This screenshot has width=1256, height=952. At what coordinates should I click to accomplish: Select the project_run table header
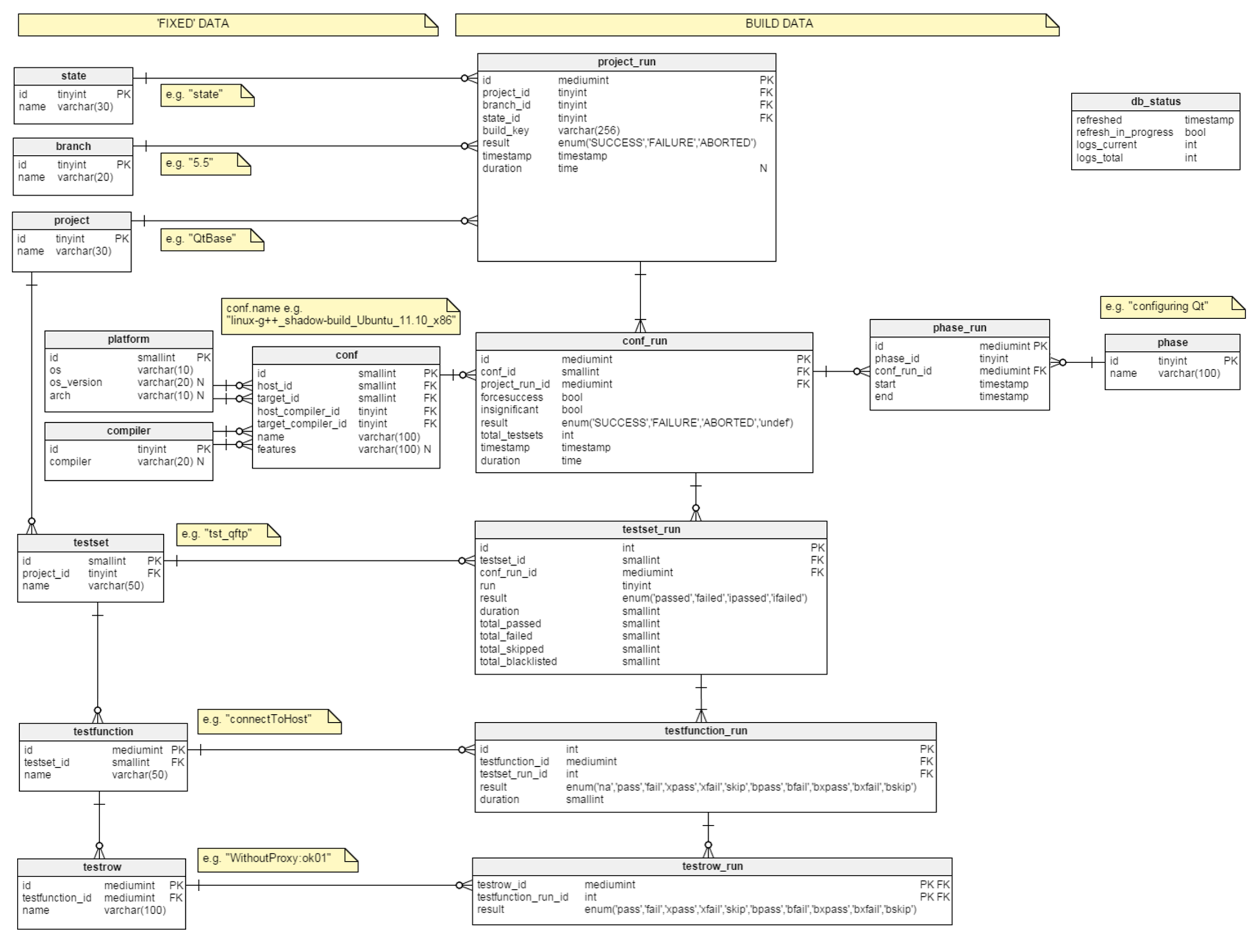[x=626, y=62]
